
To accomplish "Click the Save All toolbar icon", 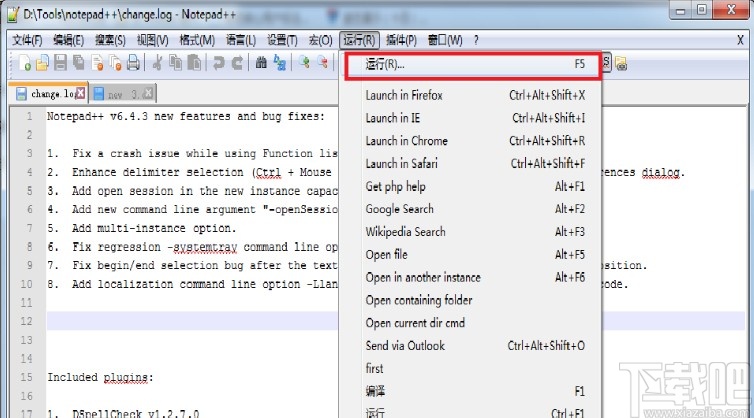I will point(78,63).
